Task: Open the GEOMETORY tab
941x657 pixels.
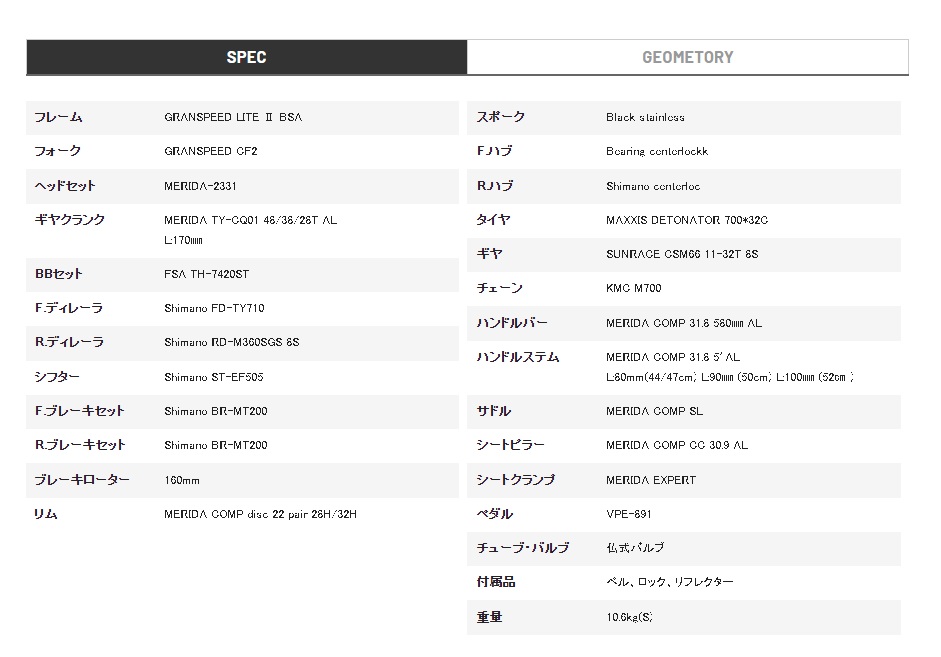Action: (688, 57)
